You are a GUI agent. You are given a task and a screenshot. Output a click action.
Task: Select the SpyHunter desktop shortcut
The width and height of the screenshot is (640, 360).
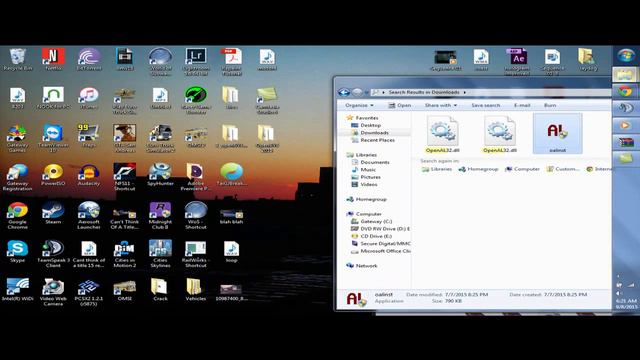[x=160, y=174]
